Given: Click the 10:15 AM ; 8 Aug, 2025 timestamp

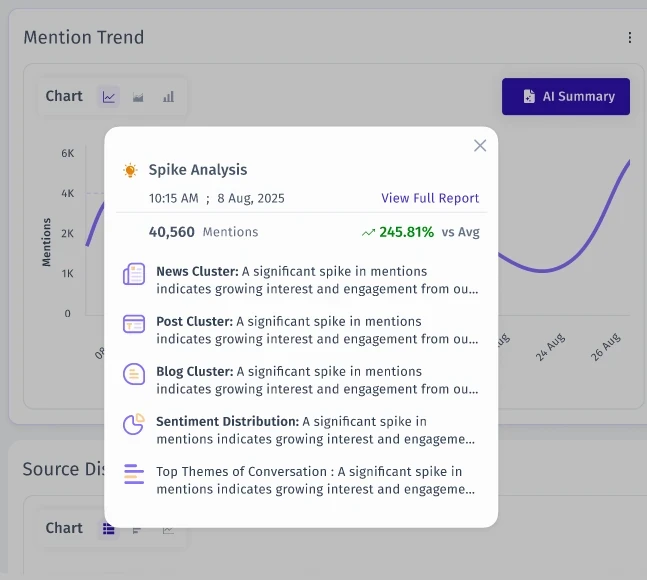Looking at the screenshot, I should tap(217, 198).
